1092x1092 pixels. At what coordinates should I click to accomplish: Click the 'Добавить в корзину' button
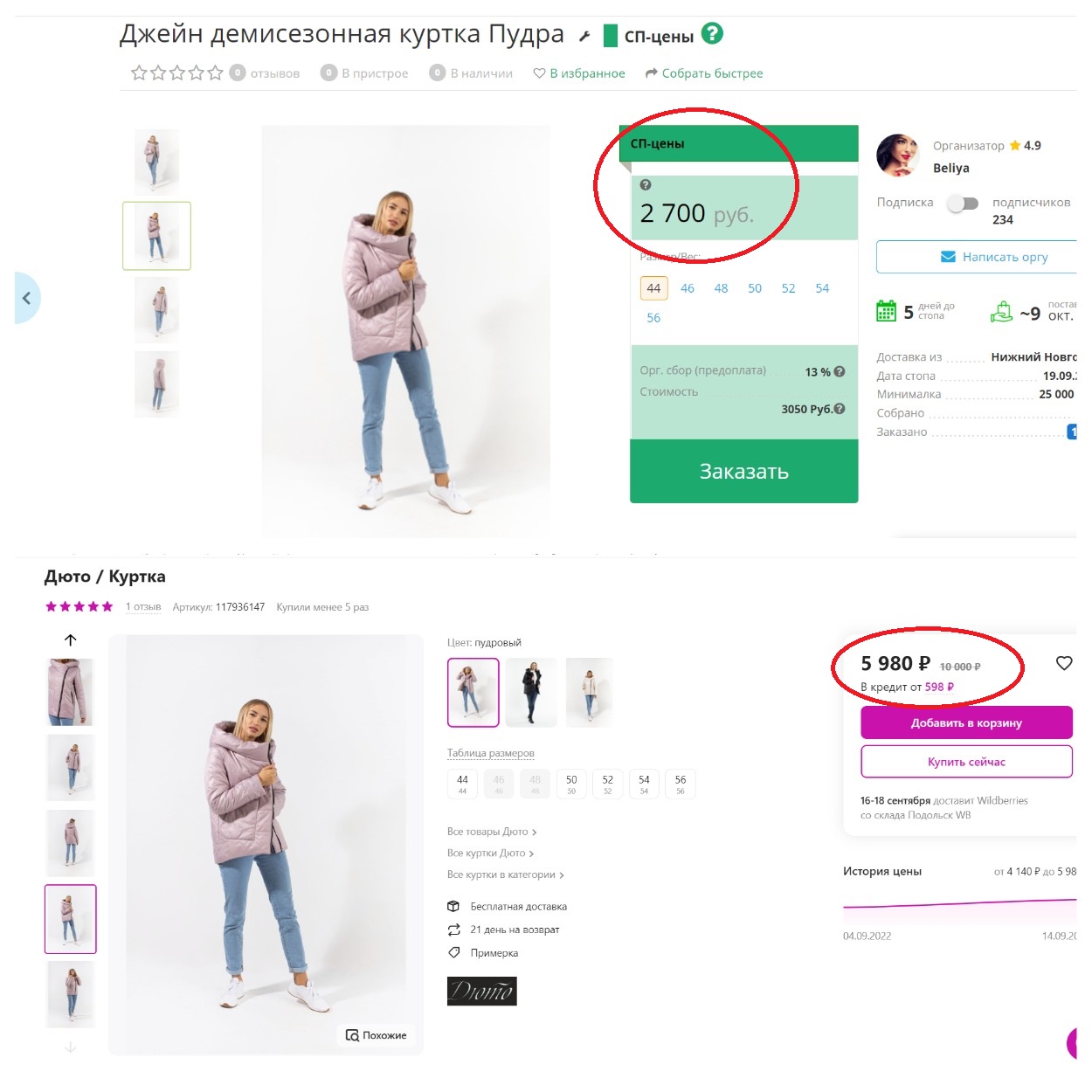click(966, 722)
